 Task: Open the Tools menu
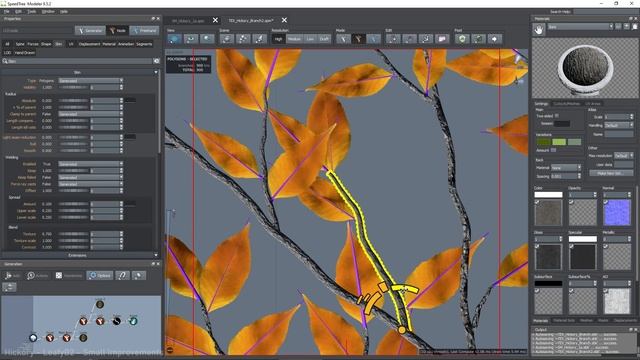tap(31, 11)
